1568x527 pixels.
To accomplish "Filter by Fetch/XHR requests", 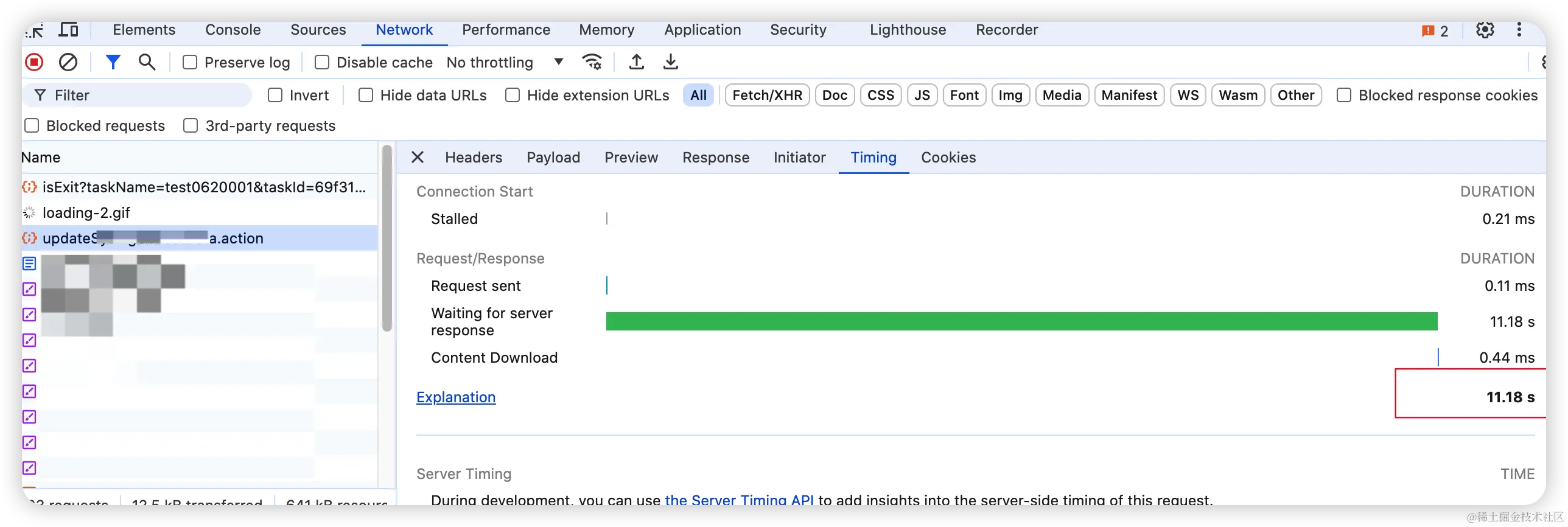I will (x=767, y=96).
